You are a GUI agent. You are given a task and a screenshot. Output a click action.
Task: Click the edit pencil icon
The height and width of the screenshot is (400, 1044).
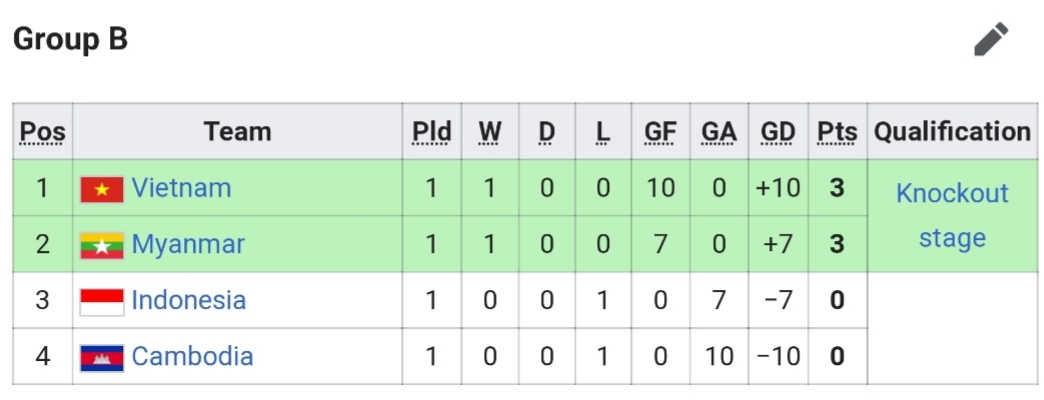point(991,40)
